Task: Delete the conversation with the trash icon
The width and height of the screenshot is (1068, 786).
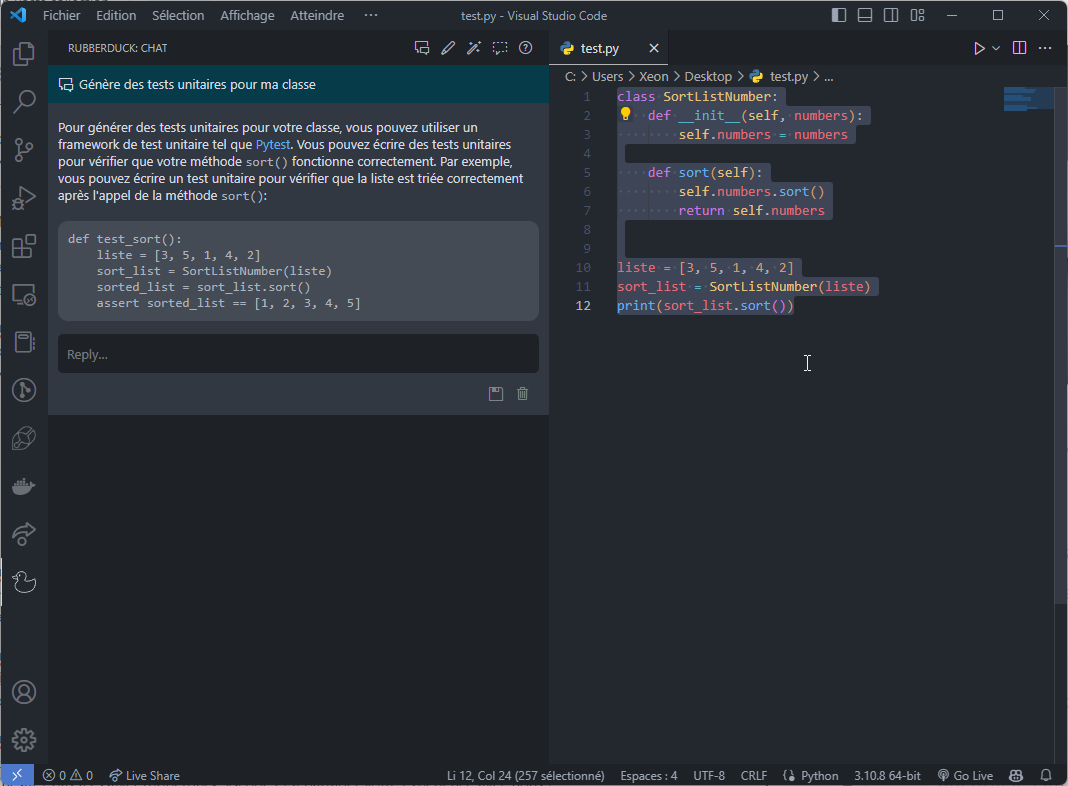Action: click(x=522, y=394)
